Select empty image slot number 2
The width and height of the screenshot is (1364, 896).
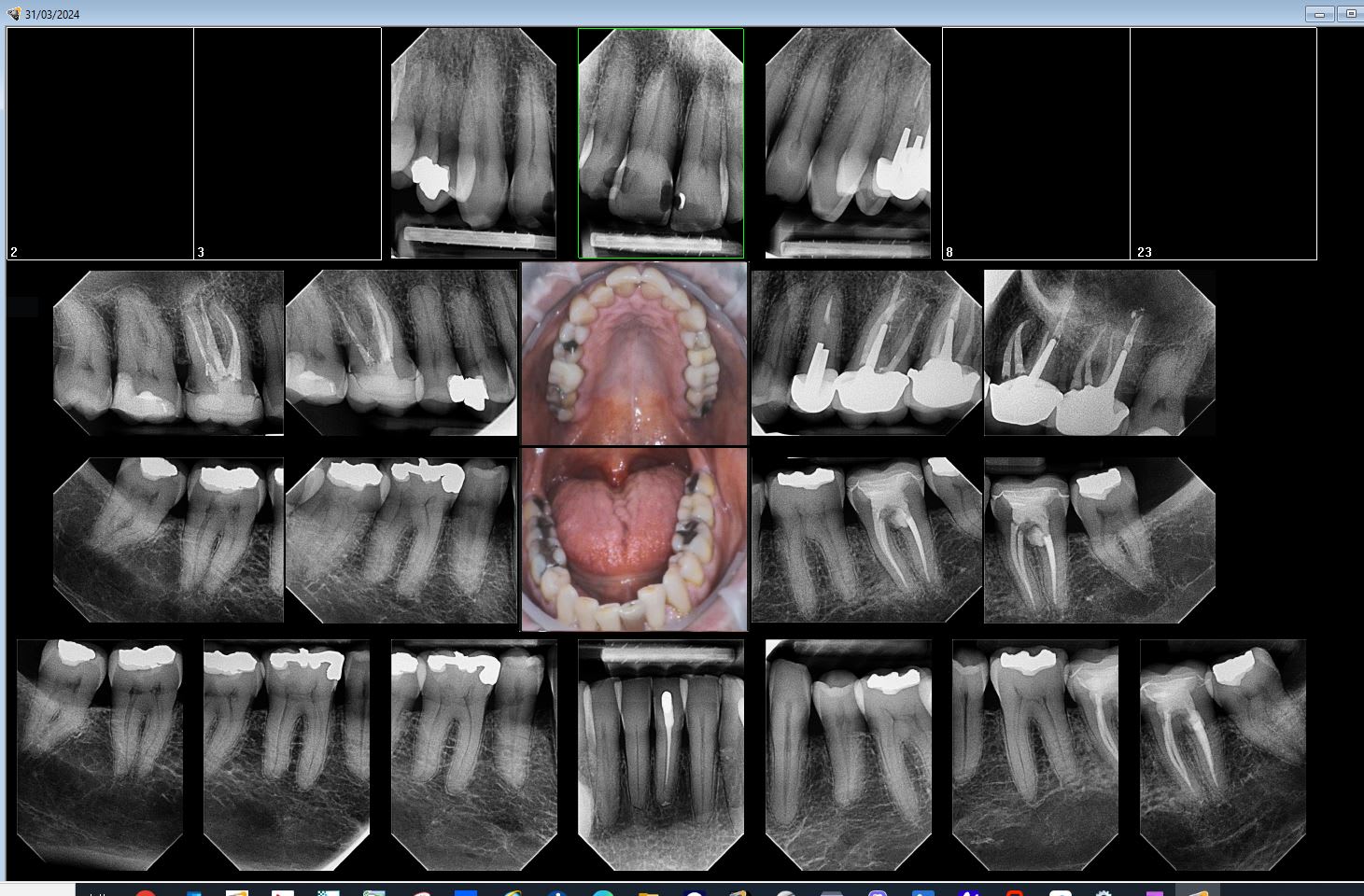point(100,143)
